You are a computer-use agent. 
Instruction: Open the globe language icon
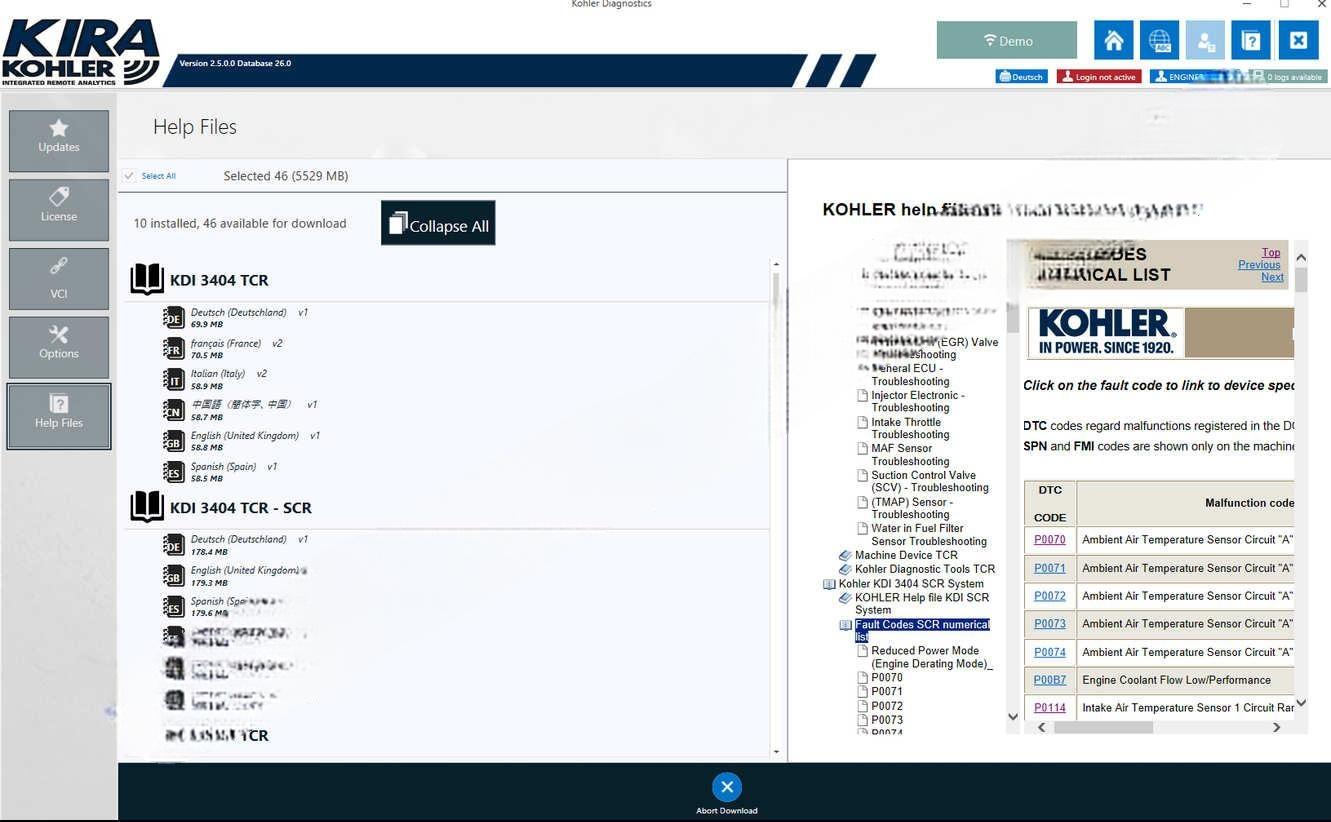[x=1159, y=41]
